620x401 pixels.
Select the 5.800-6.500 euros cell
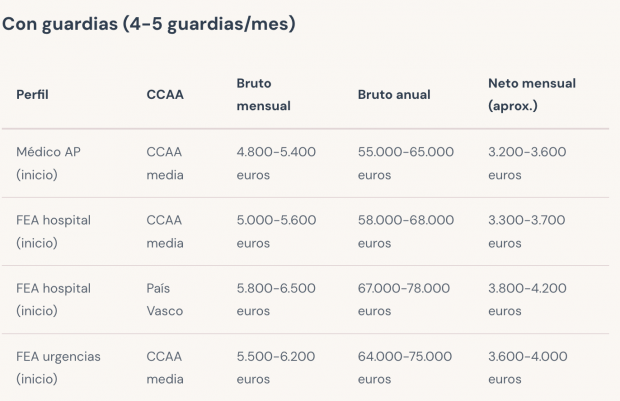[x=276, y=299]
